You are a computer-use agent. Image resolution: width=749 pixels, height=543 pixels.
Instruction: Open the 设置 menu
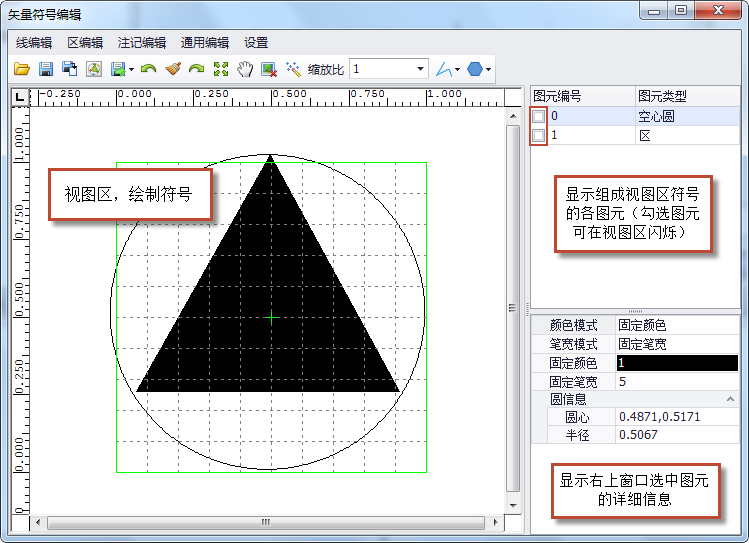pos(256,43)
